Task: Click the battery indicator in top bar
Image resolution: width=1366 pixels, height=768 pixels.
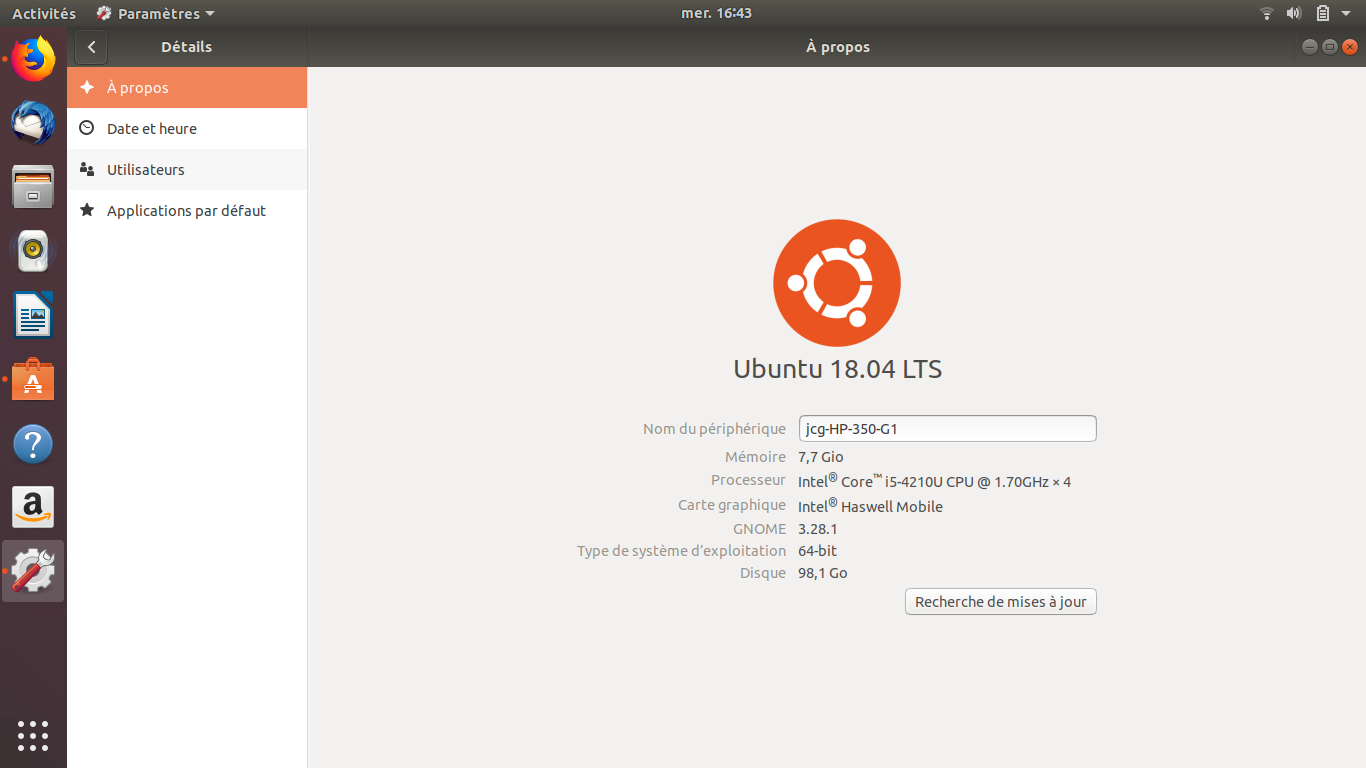Action: pos(1322,13)
